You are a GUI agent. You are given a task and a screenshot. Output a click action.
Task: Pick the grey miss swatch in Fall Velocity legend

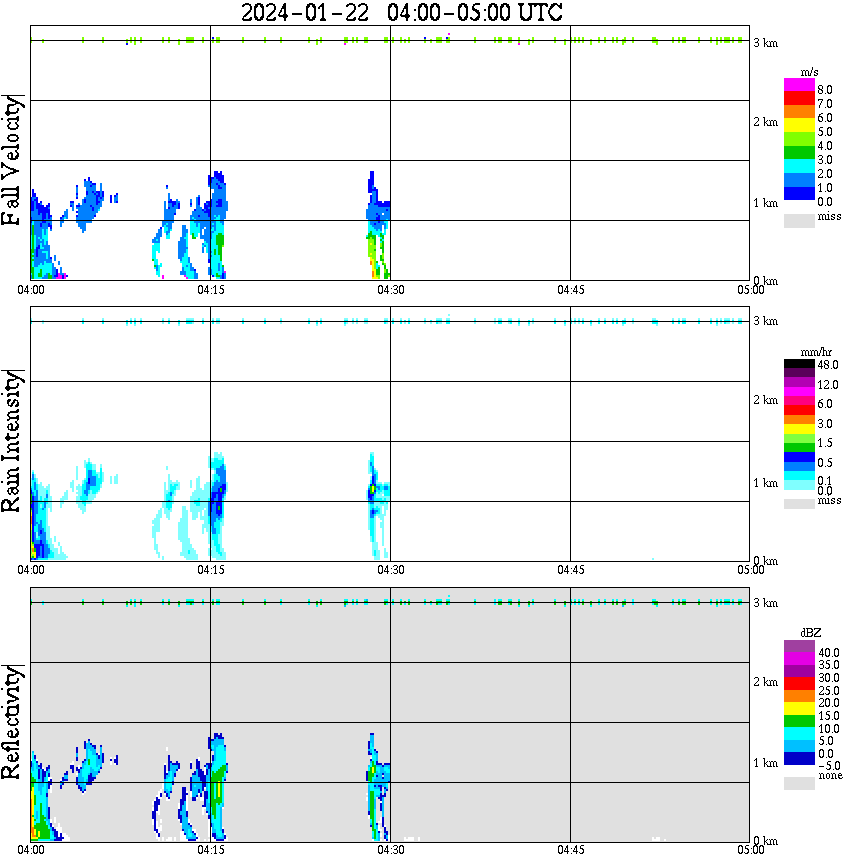click(799, 220)
